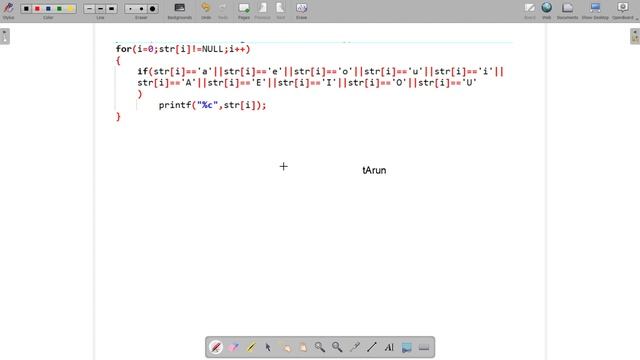The height and width of the screenshot is (360, 640).
Task: Go to the Next page
Action: 280,10
